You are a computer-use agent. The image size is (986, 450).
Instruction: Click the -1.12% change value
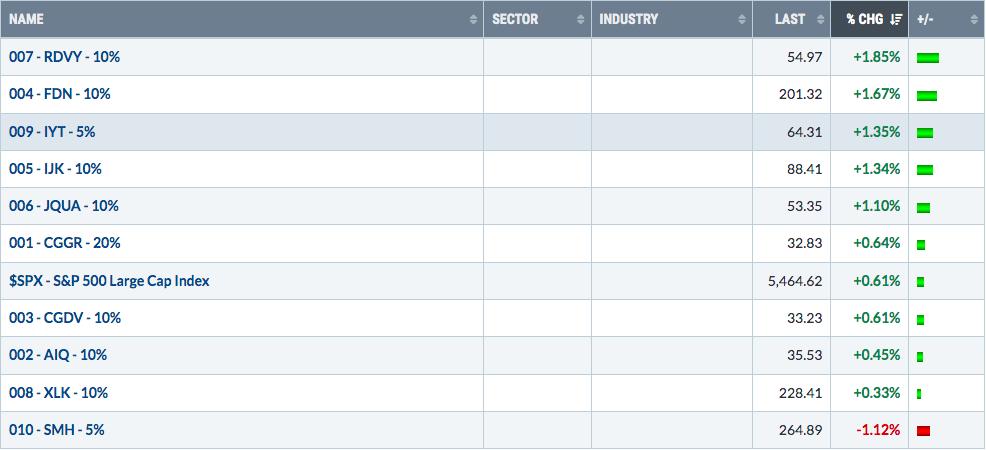pyautogui.click(x=878, y=431)
